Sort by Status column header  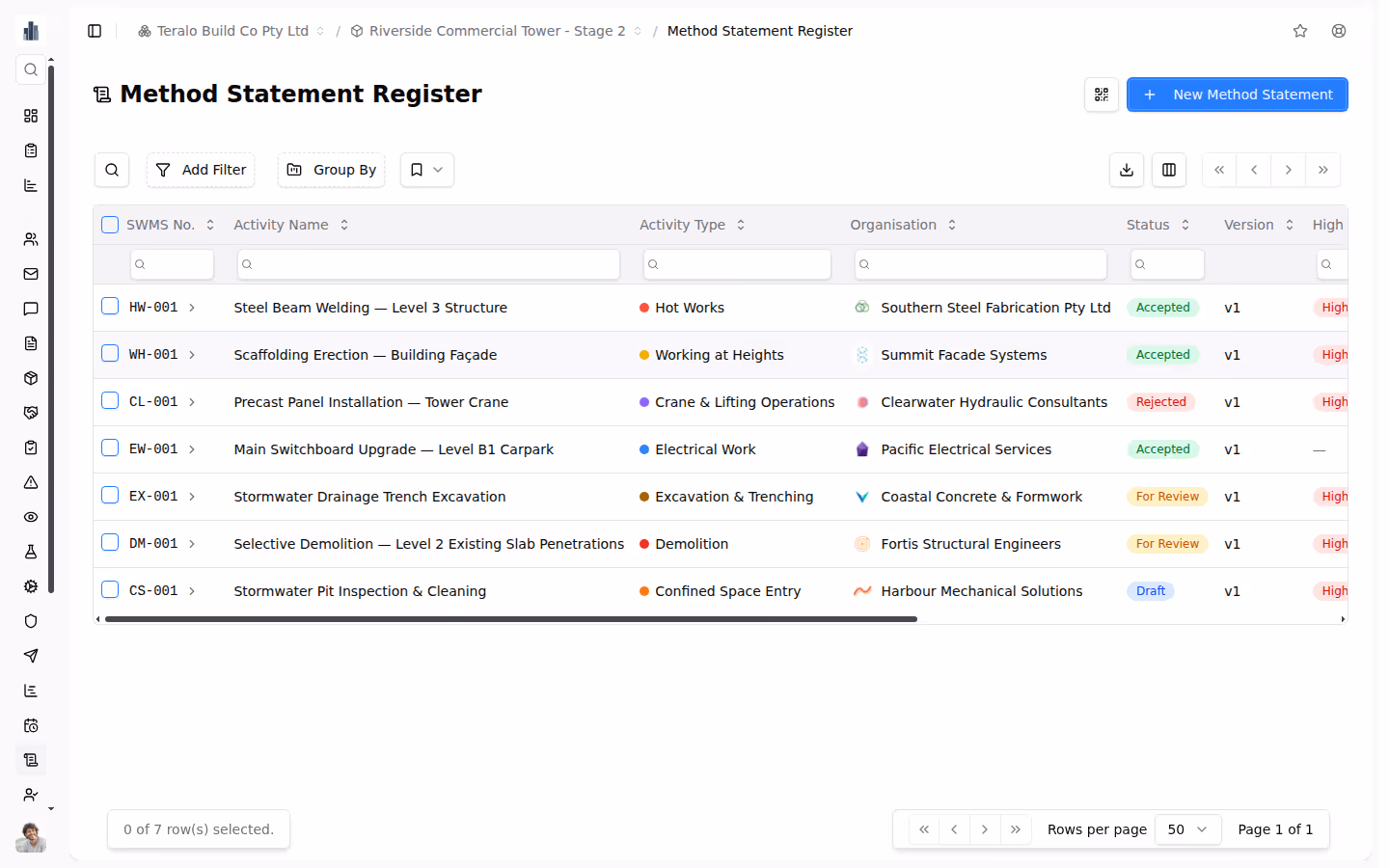(x=1158, y=225)
